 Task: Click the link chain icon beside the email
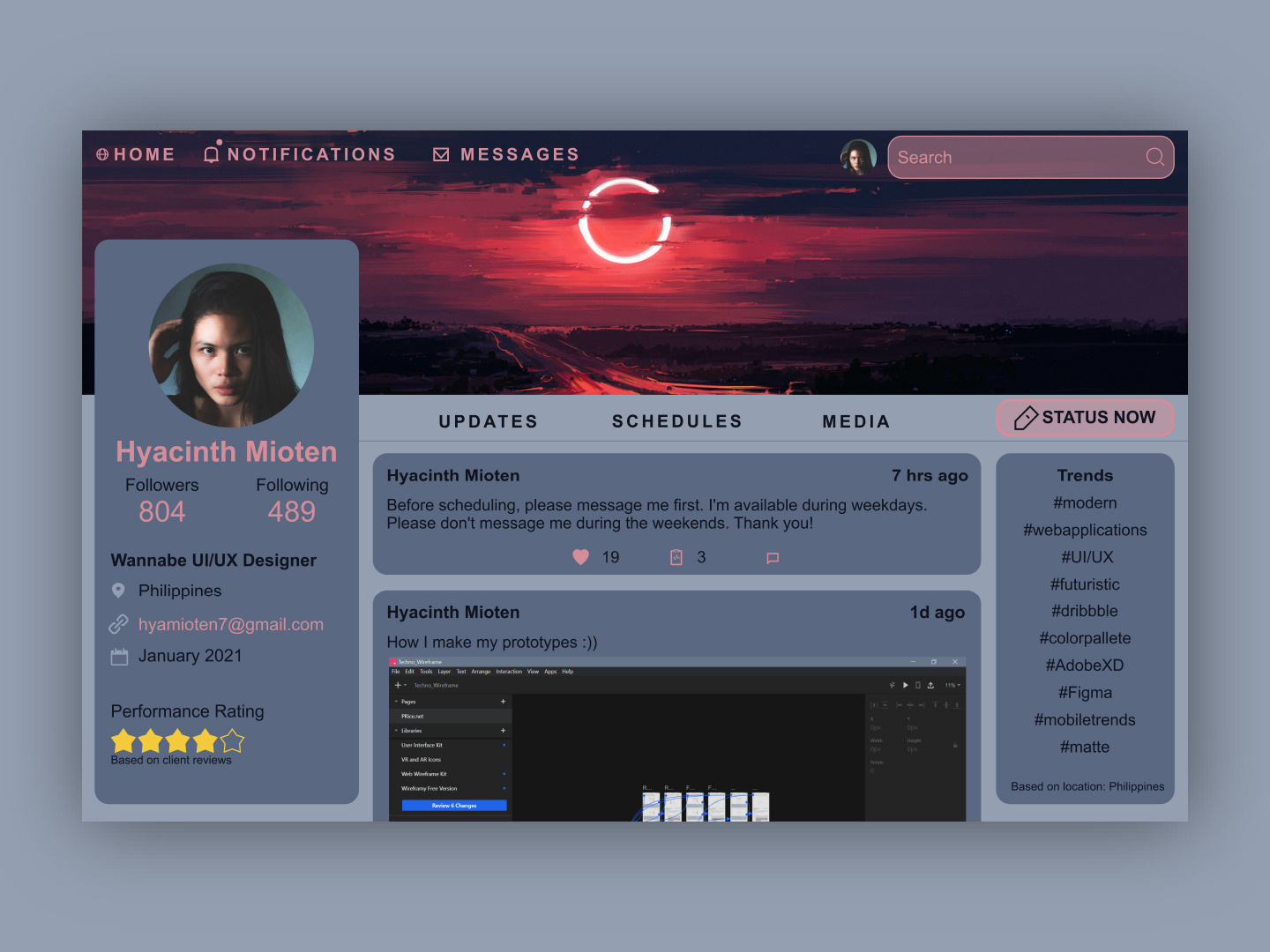point(118,624)
